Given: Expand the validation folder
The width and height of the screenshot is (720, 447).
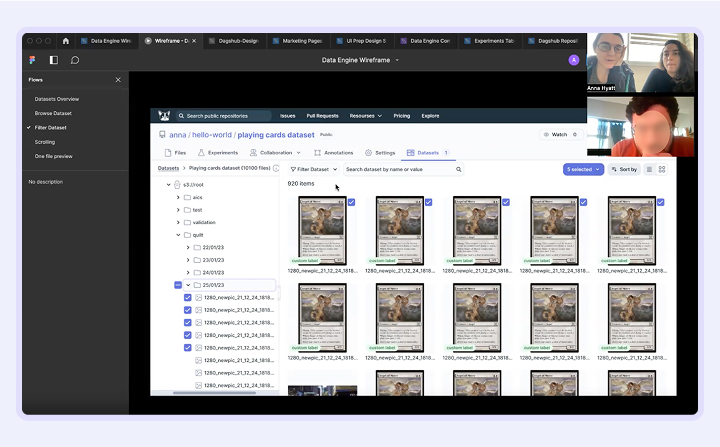Looking at the screenshot, I should pyautogui.click(x=178, y=222).
